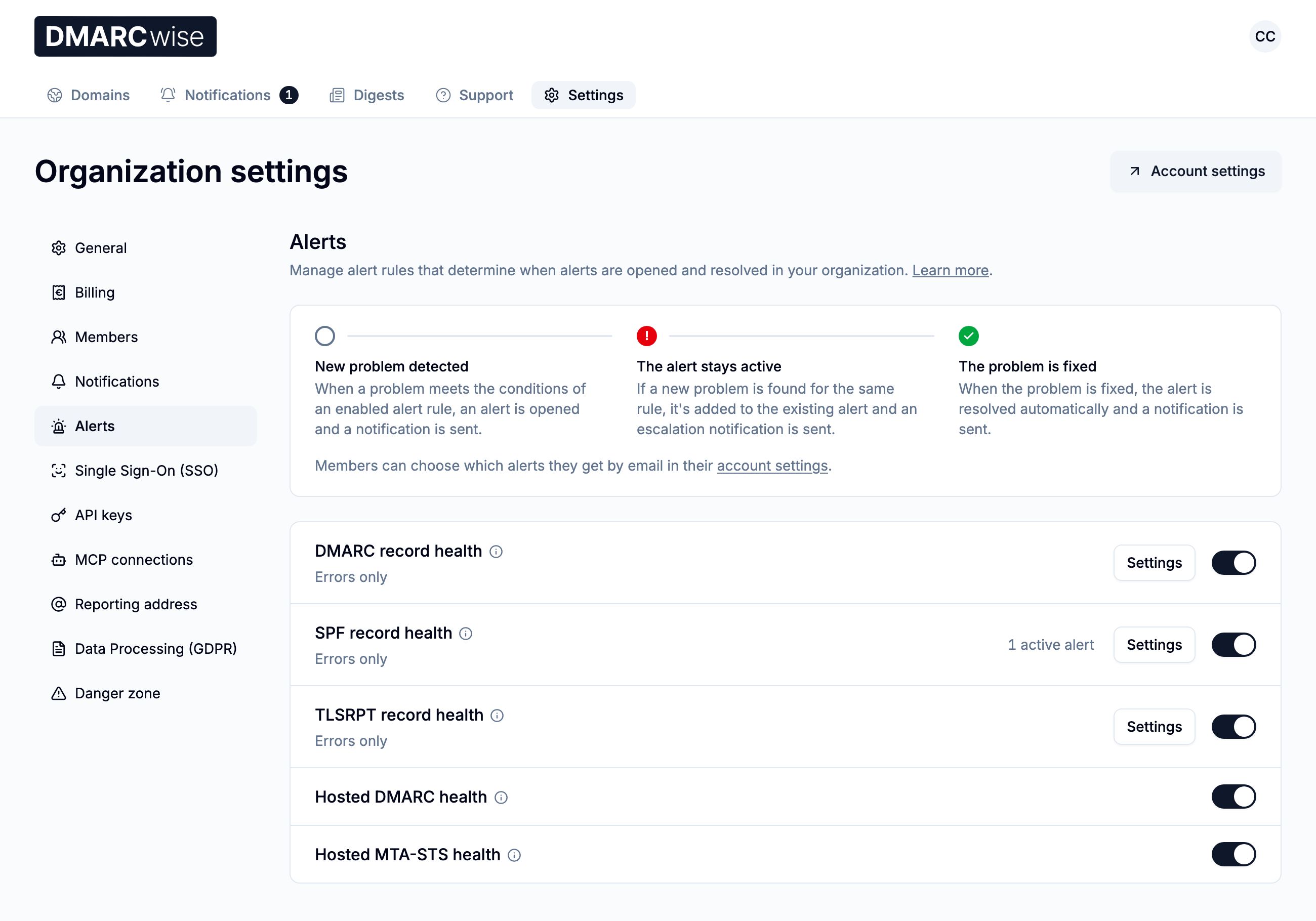Image resolution: width=1316 pixels, height=921 pixels.
Task: Click the Danger zone warning triangle icon
Action: 59,693
